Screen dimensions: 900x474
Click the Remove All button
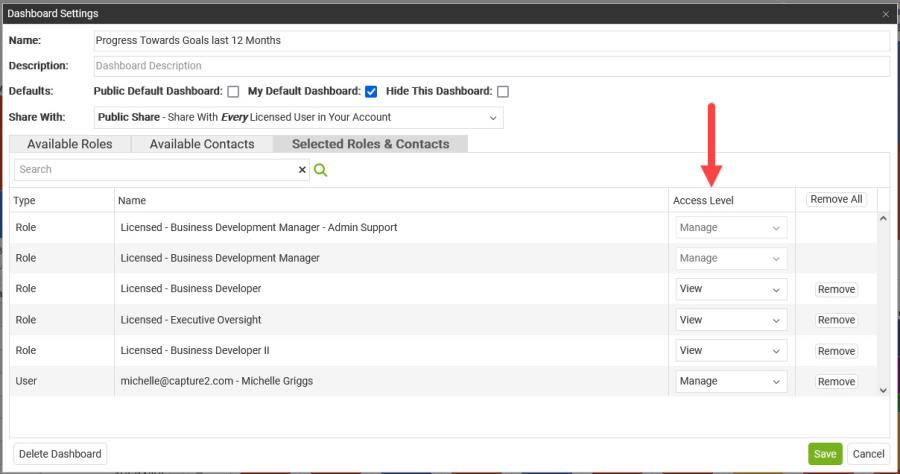pos(836,200)
